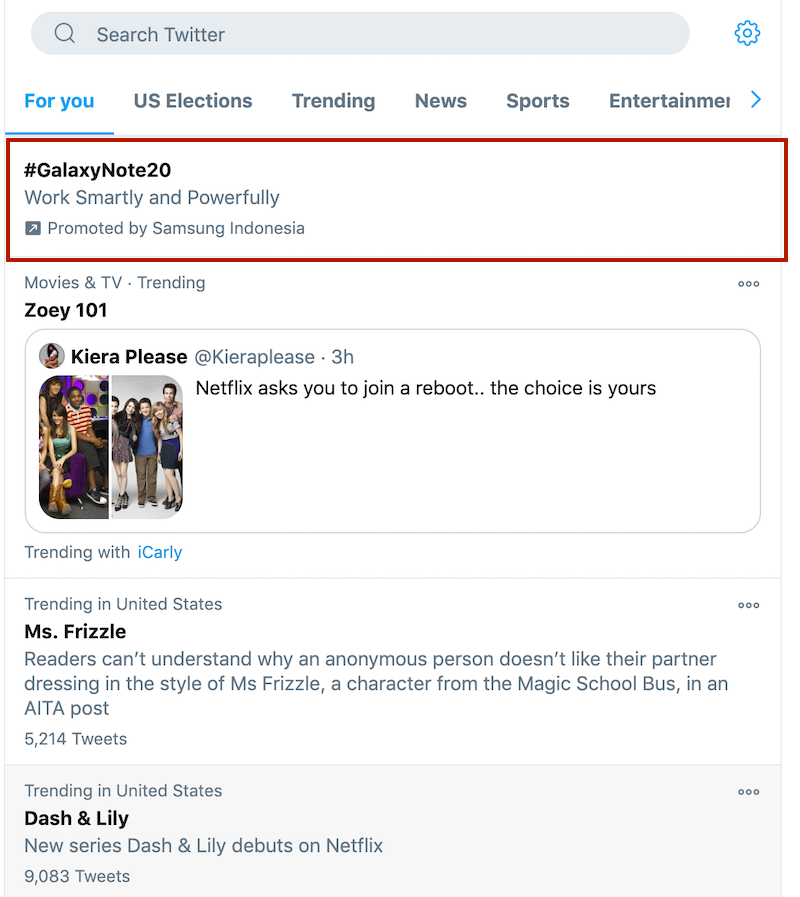Go to the For you tab

tap(59, 101)
